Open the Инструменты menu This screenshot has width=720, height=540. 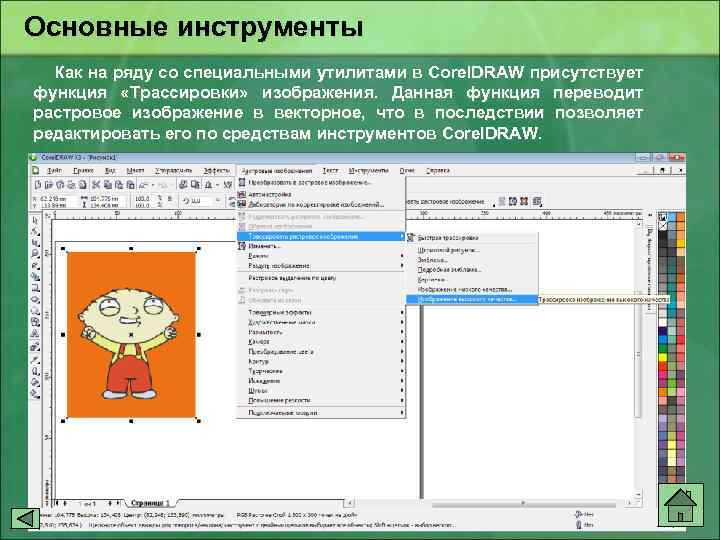click(x=368, y=170)
